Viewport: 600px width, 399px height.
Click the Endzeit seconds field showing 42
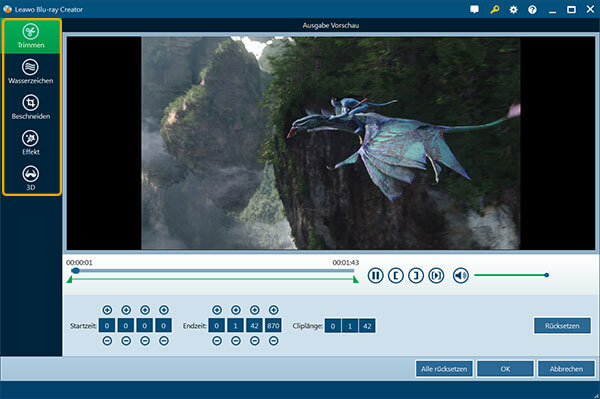[x=254, y=326]
